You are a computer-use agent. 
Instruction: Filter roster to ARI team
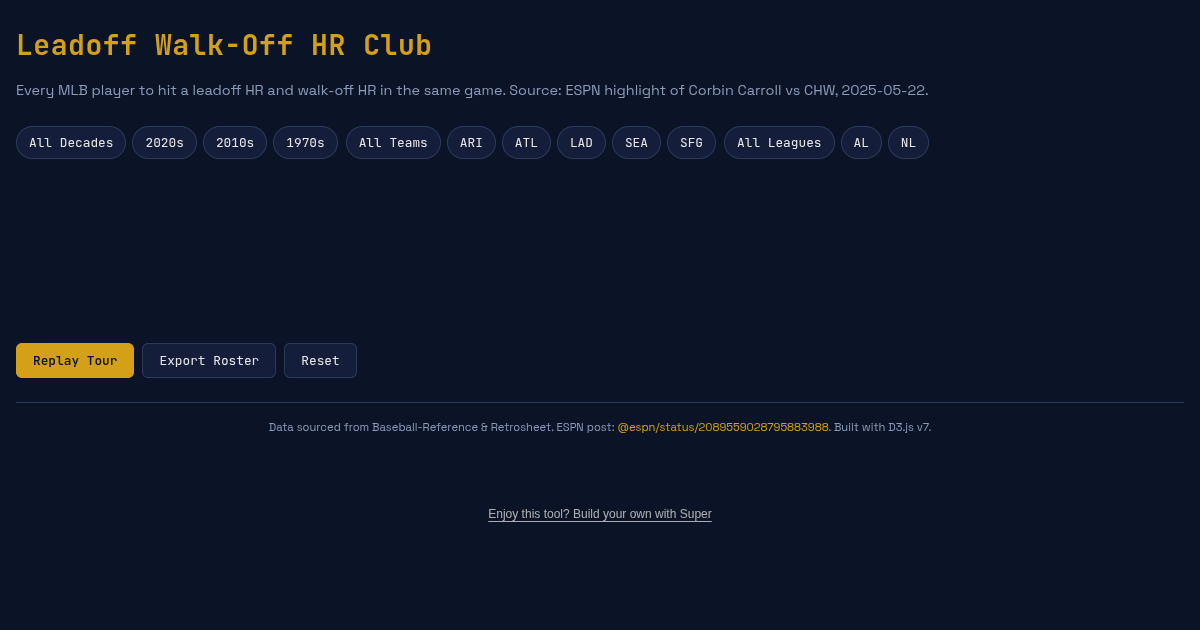click(471, 143)
